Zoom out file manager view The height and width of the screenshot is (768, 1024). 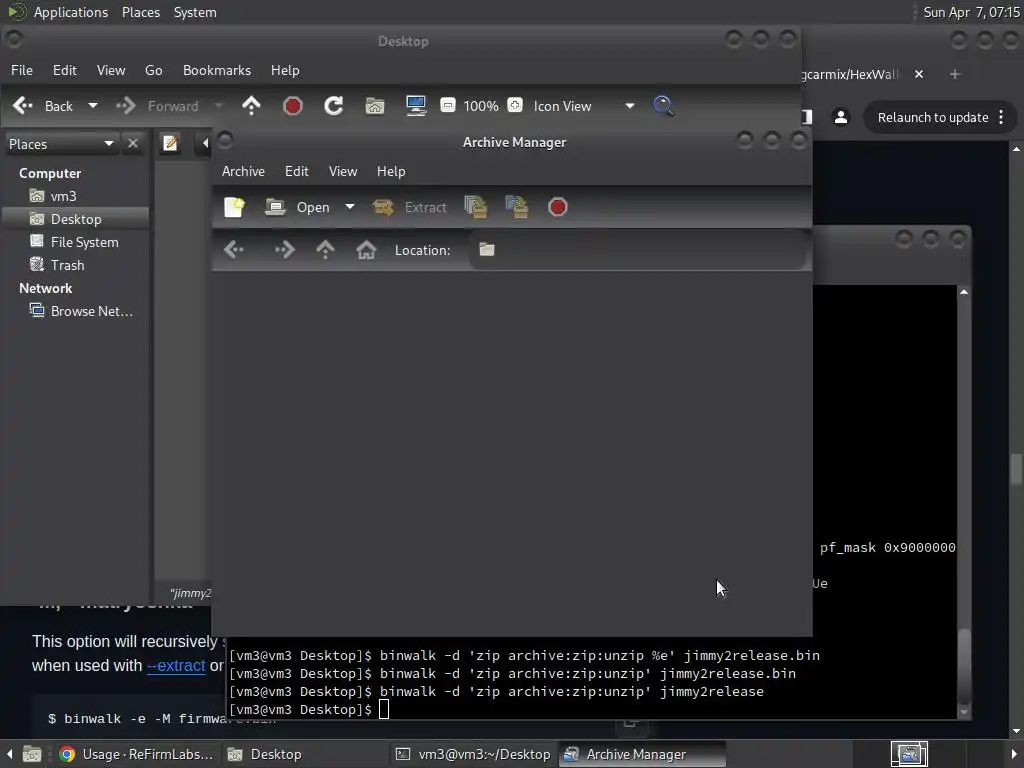click(447, 105)
